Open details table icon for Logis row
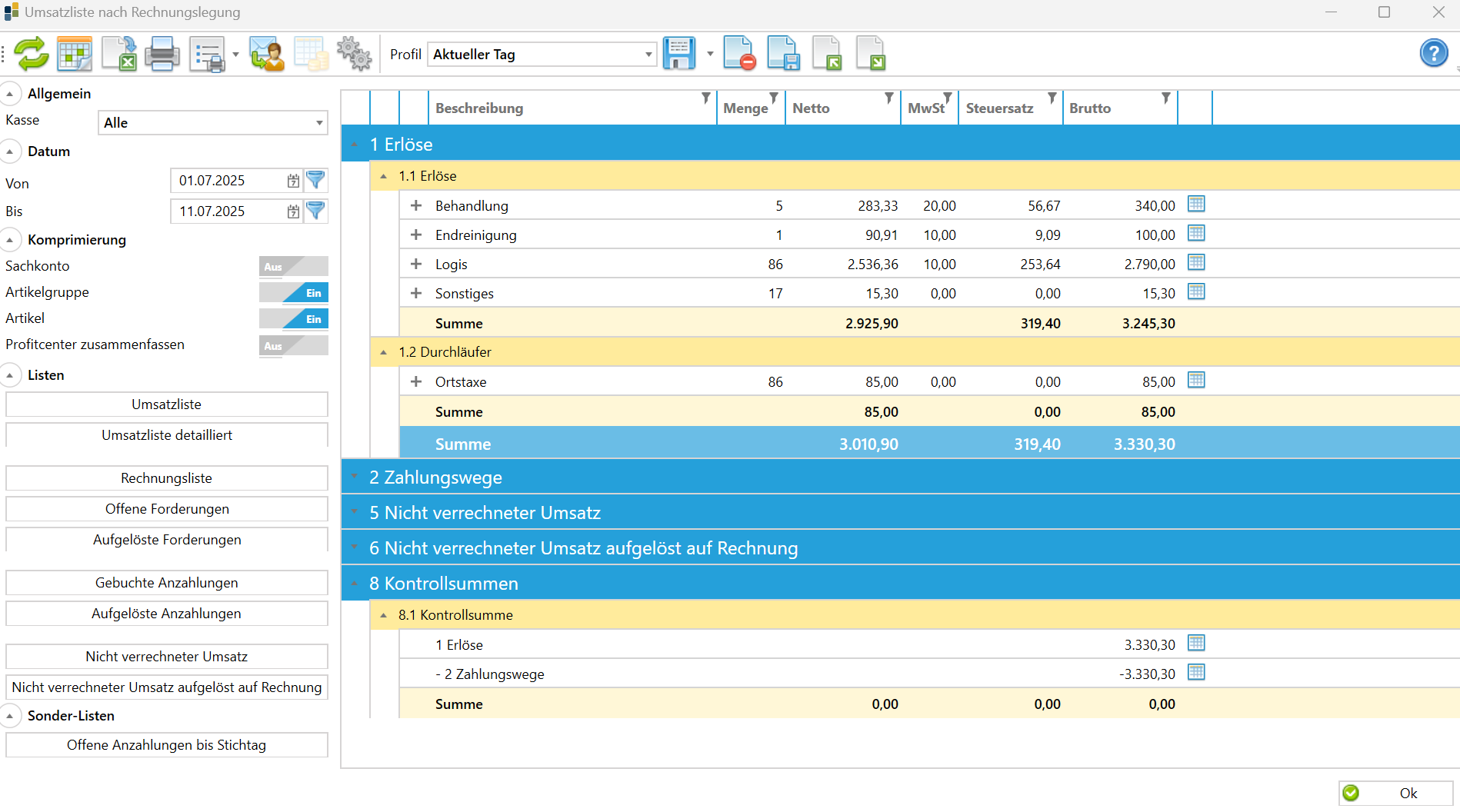This screenshot has height=812, width=1460. [x=1196, y=262]
